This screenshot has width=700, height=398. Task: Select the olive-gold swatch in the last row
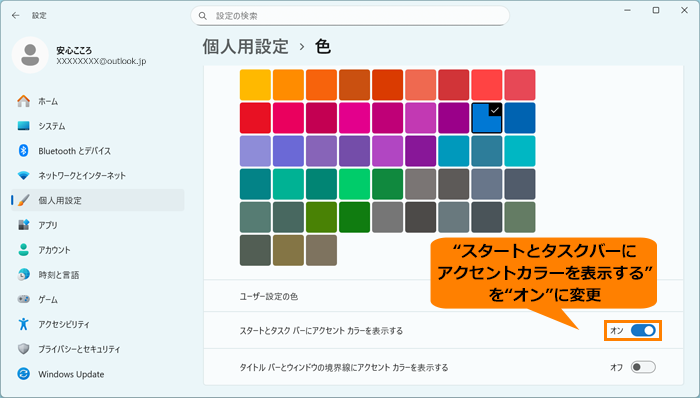tap(288, 250)
